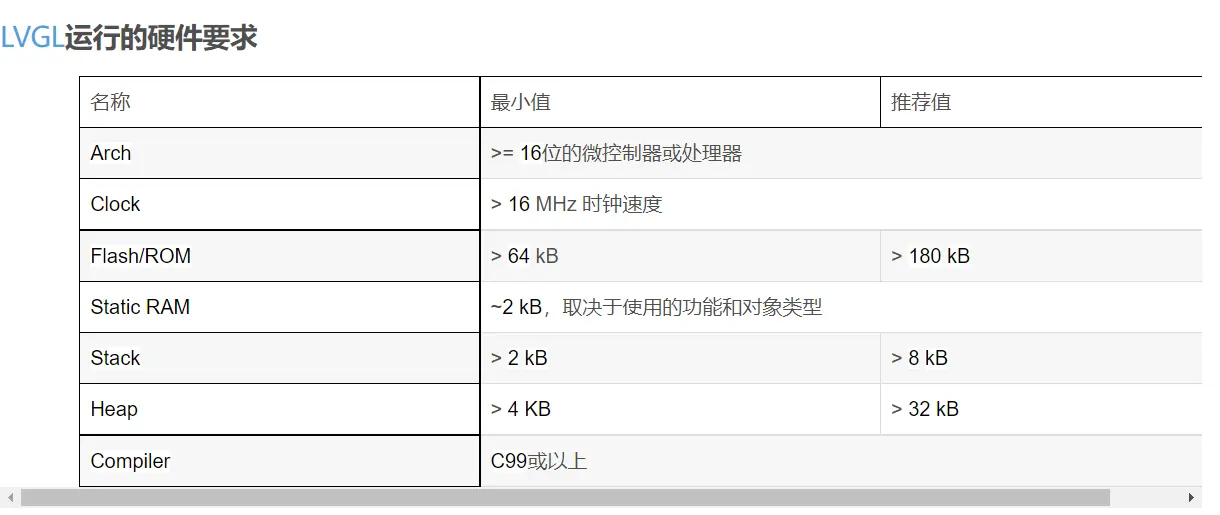
Task: Click the Static RAM cell
Action: click(x=280, y=307)
